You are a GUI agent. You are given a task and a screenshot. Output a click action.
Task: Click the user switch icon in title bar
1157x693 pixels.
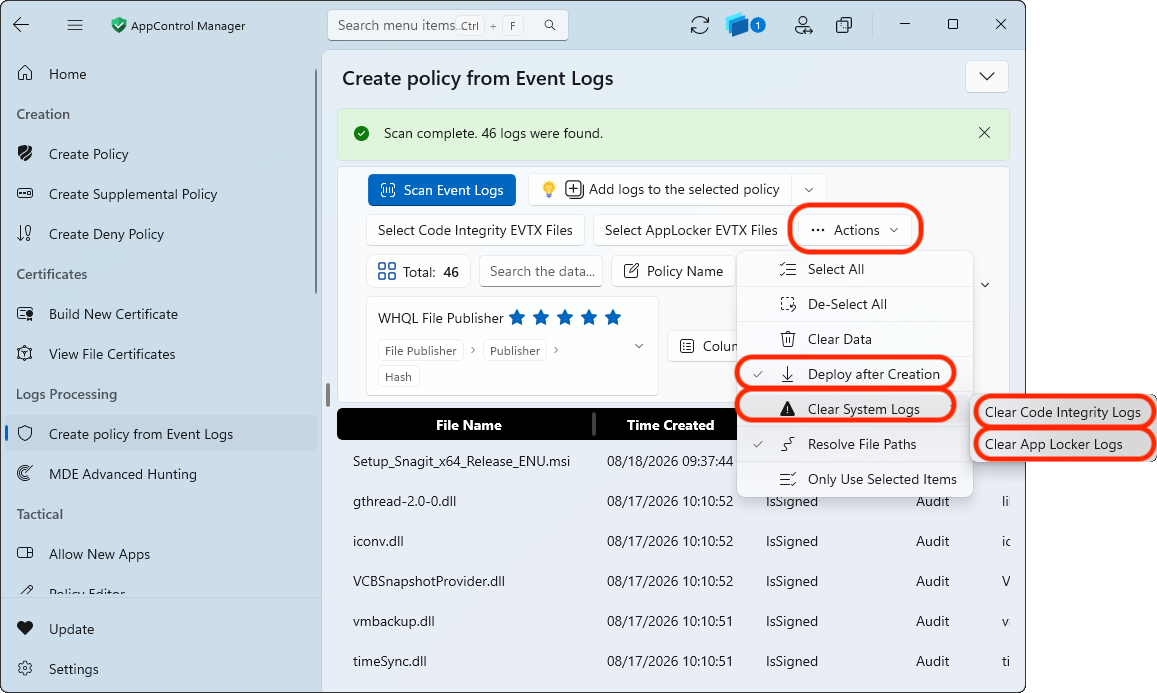click(803, 26)
